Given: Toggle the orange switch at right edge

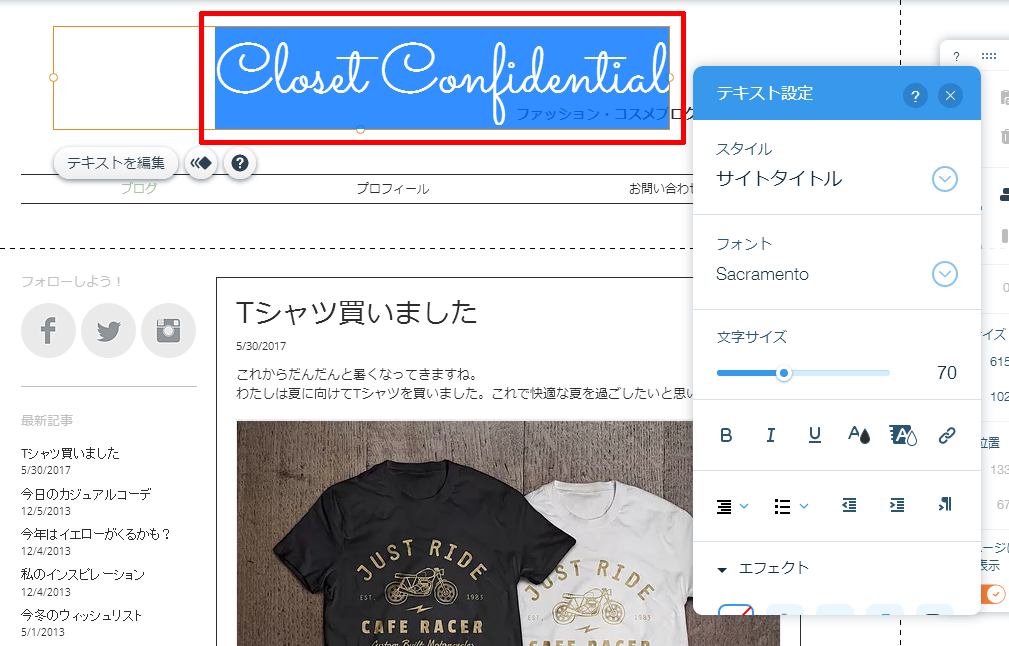Looking at the screenshot, I should click(994, 593).
